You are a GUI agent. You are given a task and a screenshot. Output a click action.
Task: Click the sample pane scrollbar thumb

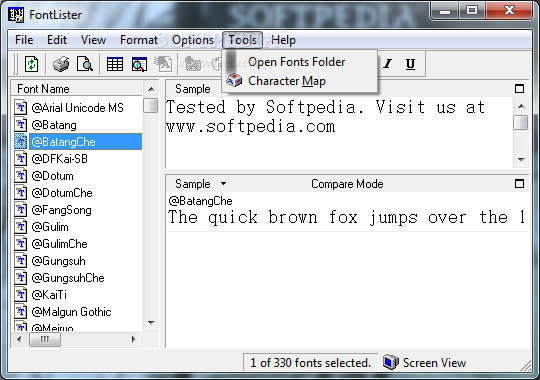pyautogui.click(x=520, y=122)
